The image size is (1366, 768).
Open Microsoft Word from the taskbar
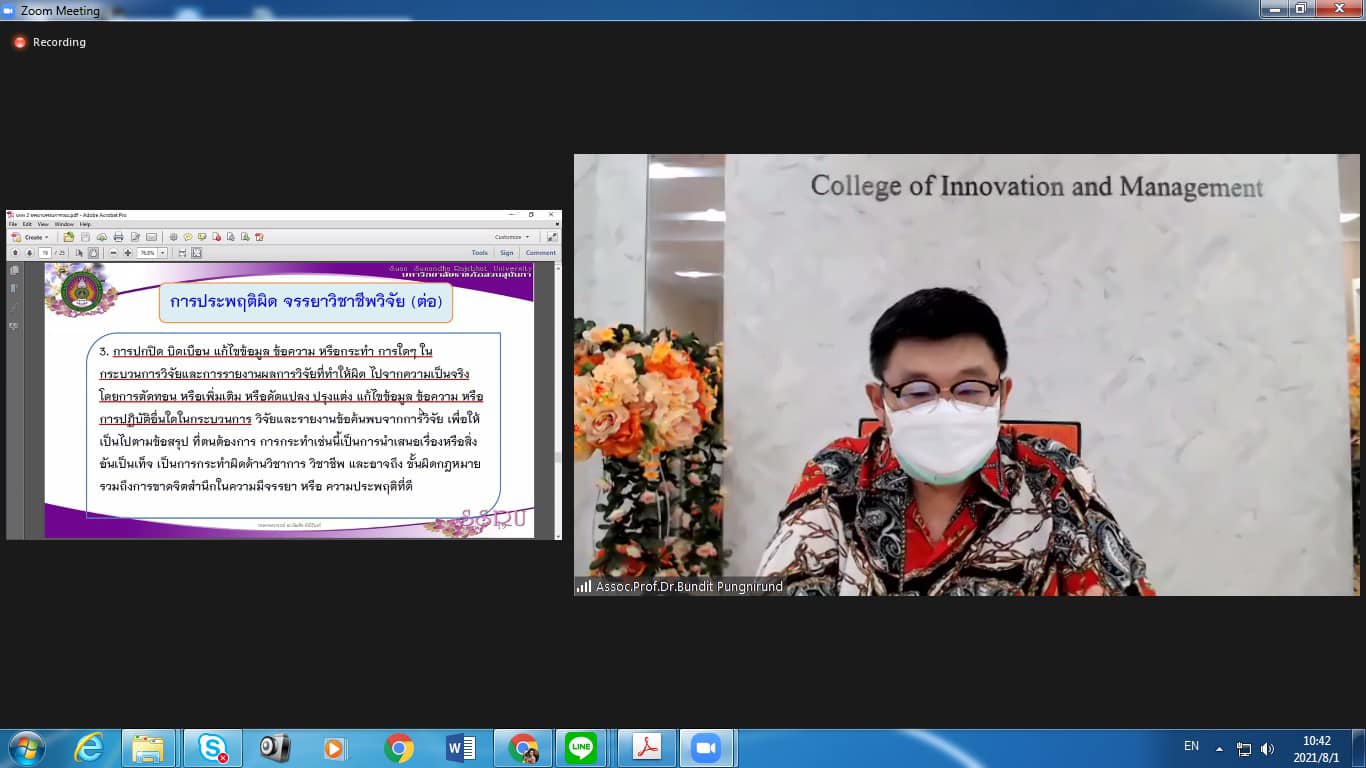click(460, 748)
